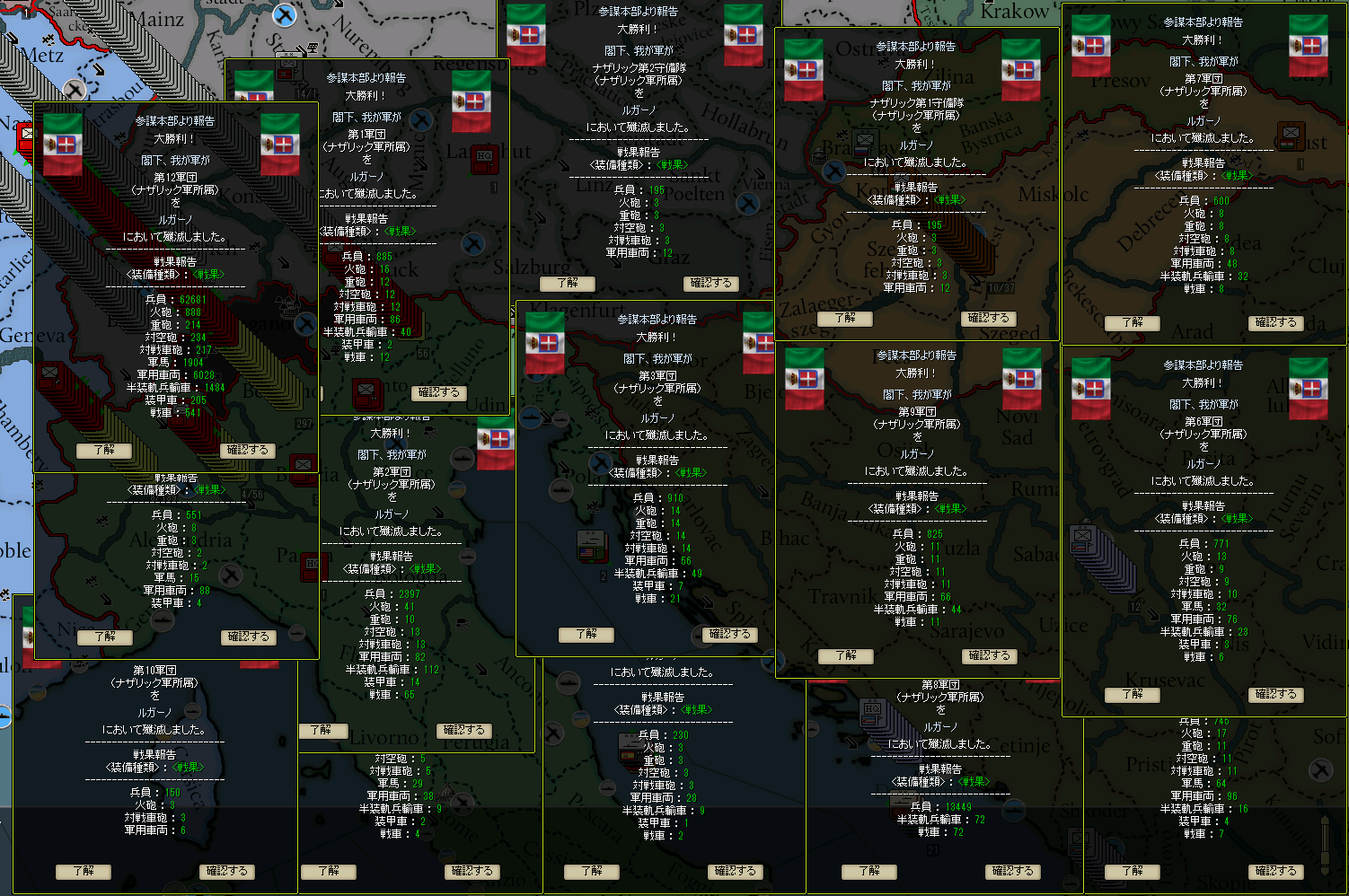Screen dimensions: 1349x896
Task: Click the airbase icon in the ナザリック第1守備隊 dialog
Action: [834, 171]
